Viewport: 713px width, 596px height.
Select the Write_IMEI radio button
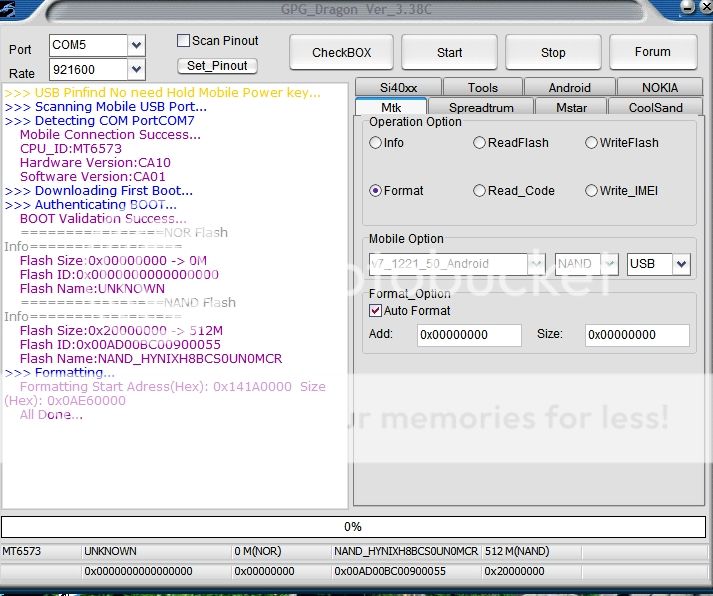pyautogui.click(x=591, y=191)
